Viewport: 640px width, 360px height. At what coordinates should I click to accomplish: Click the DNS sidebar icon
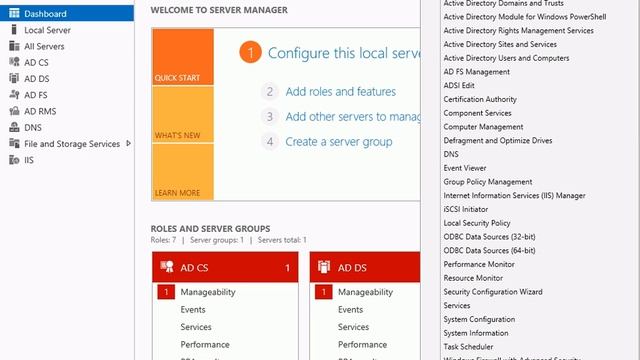[x=14, y=127]
